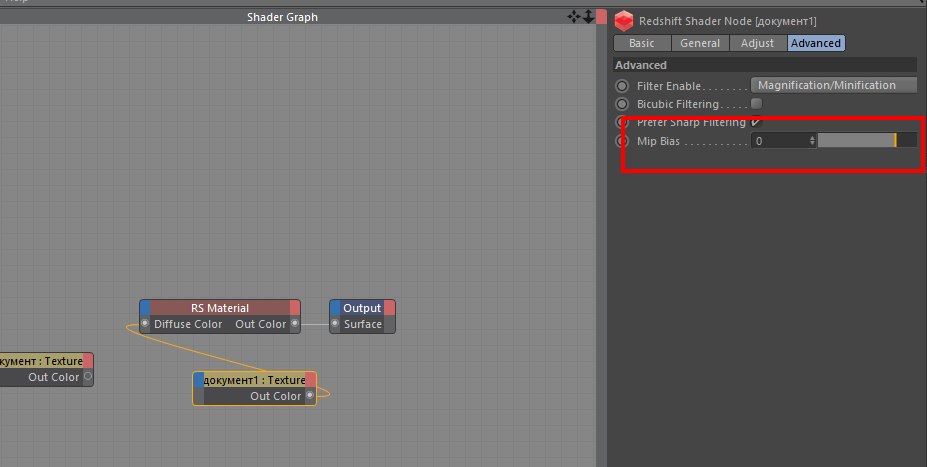This screenshot has height=467, width=927.
Task: Click the Mip Bias slider bar
Action: [x=867, y=141]
